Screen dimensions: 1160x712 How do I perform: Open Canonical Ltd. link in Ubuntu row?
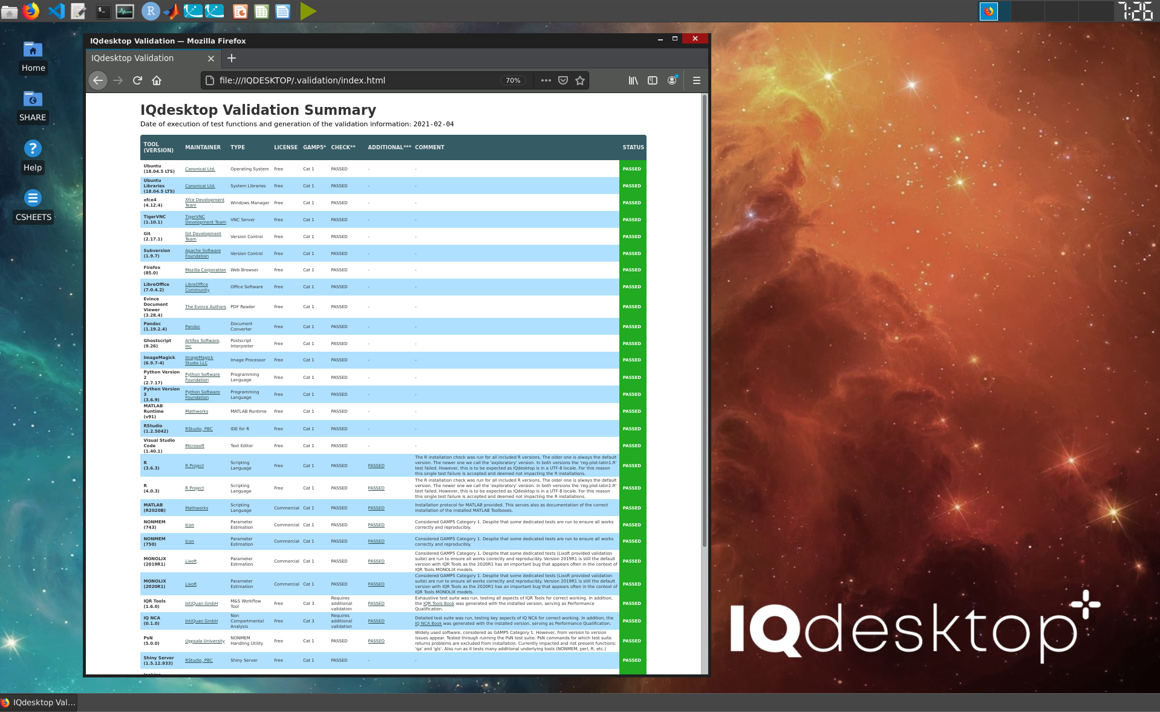(x=200, y=169)
